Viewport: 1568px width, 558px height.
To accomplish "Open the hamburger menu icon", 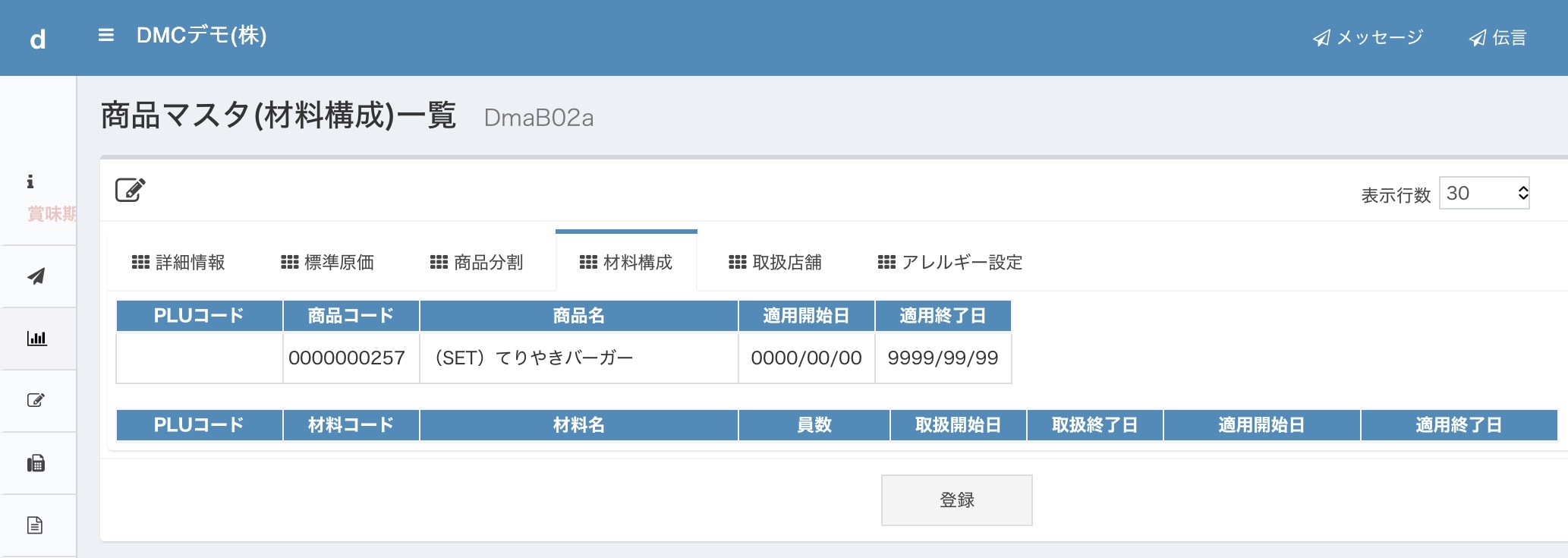I will coord(106,36).
